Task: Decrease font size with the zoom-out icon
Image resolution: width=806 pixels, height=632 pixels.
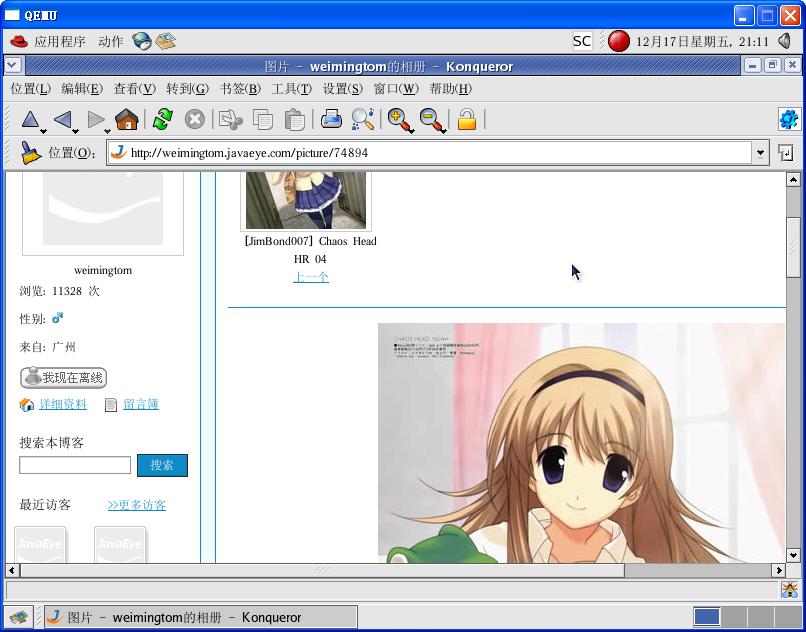Action: (x=431, y=119)
